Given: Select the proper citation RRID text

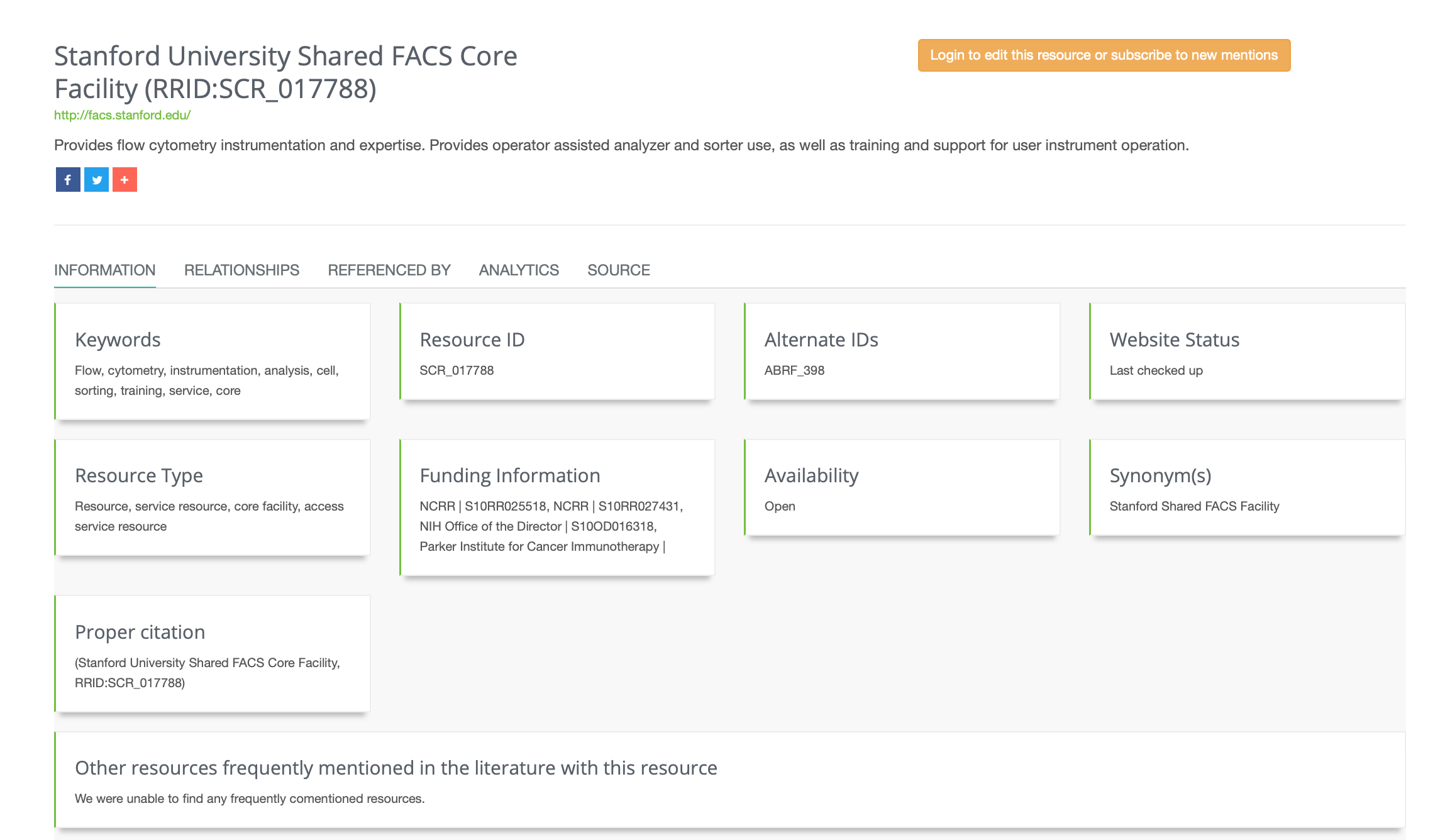Looking at the screenshot, I should point(208,673).
